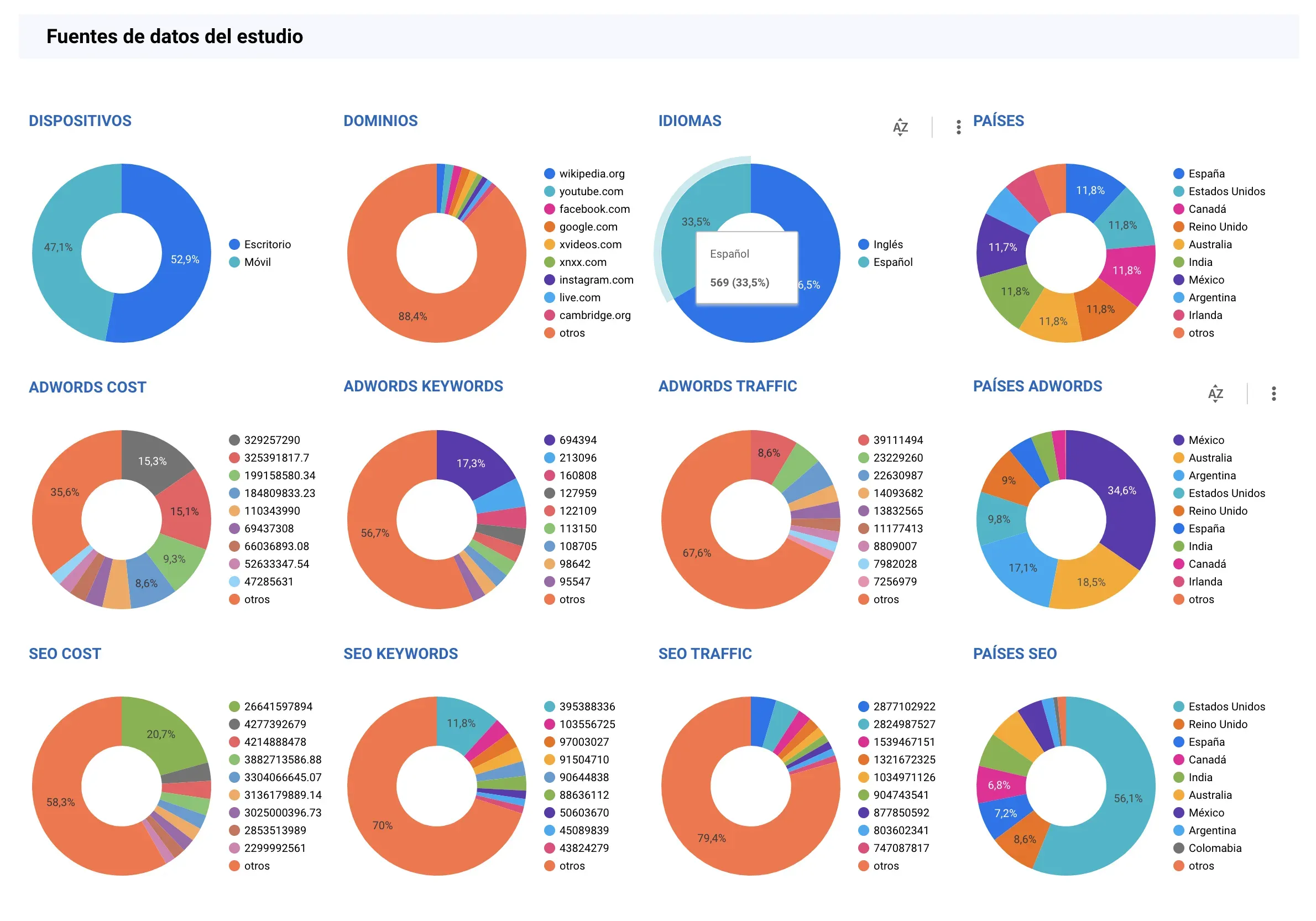Viewport: 1316px width, 921px height.
Task: Click the wikipedia.org legend entry
Action: (x=584, y=173)
